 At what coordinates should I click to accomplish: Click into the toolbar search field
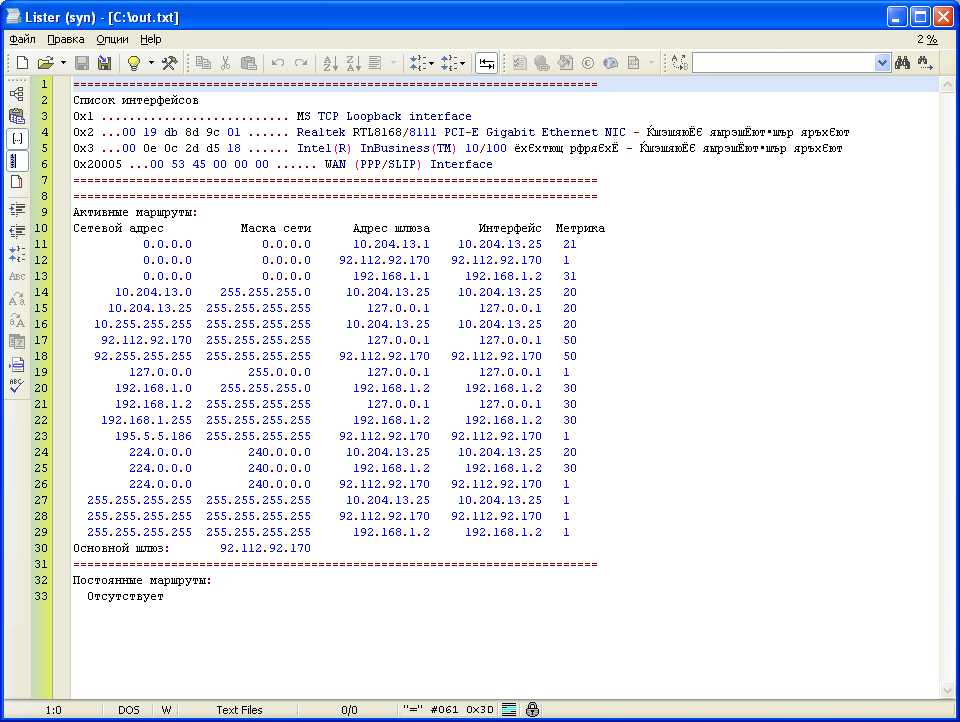click(783, 62)
